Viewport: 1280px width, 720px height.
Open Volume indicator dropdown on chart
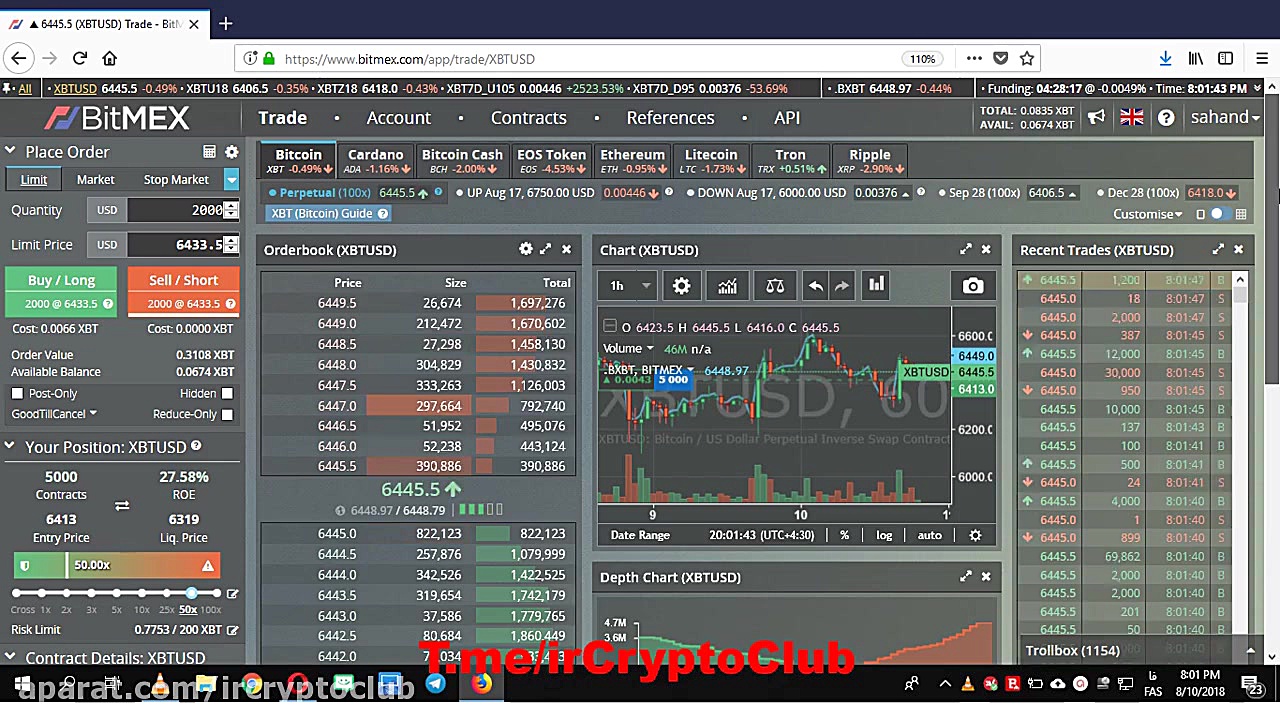point(650,348)
